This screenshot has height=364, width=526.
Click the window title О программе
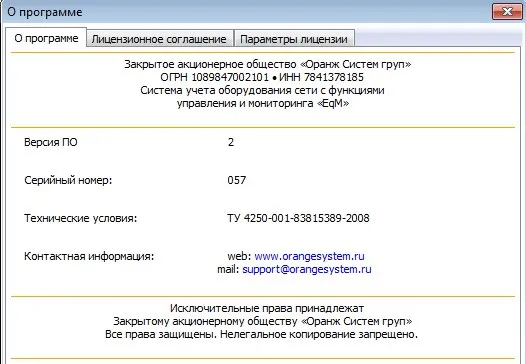[45, 12]
